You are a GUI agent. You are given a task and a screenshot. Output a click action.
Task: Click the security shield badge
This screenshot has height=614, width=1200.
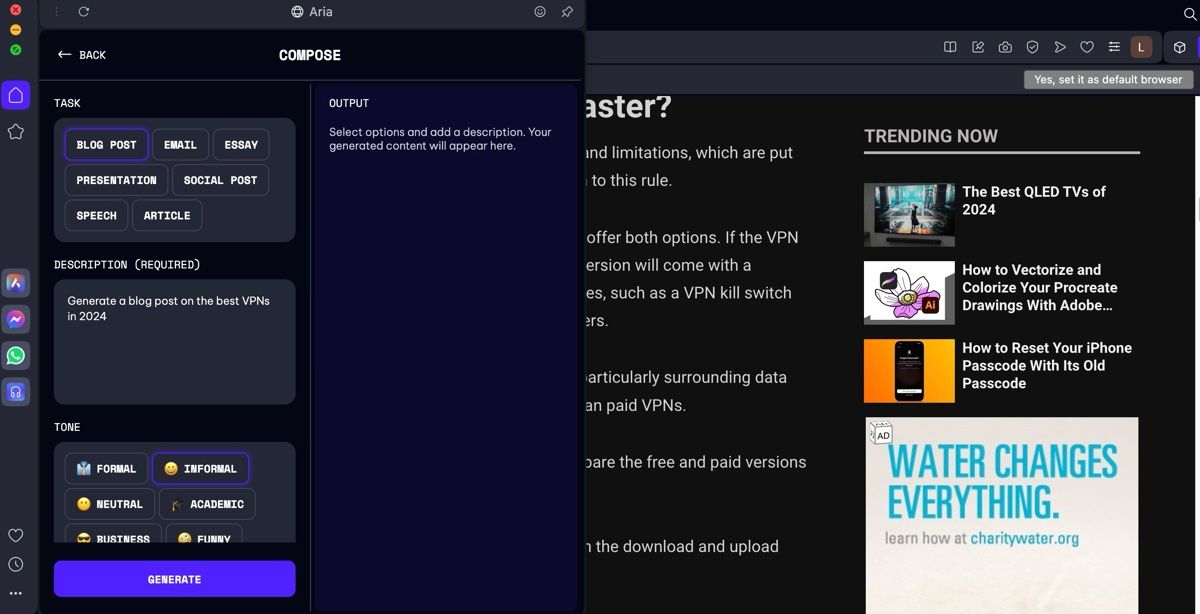coord(1032,46)
